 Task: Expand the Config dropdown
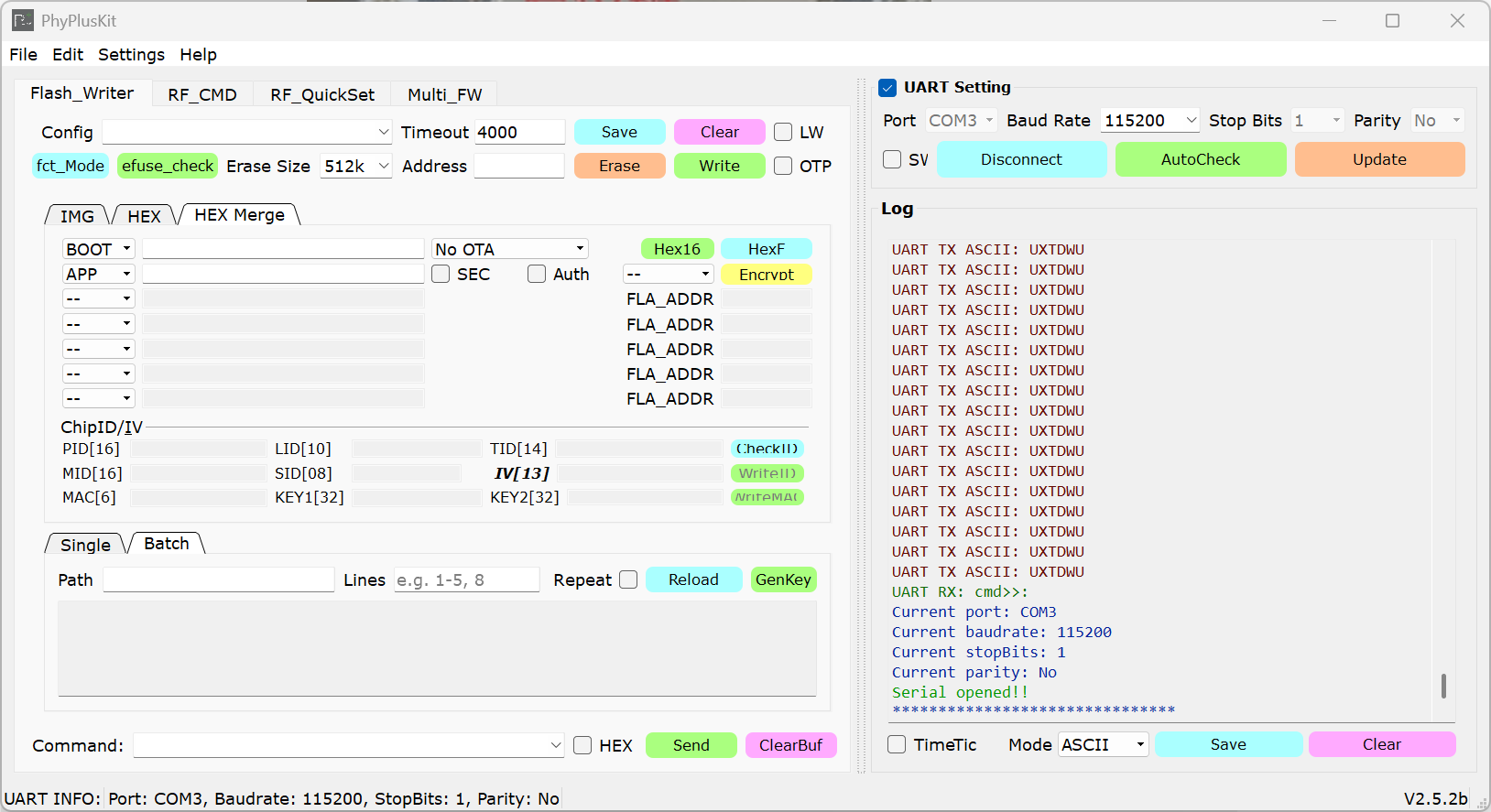point(246,133)
